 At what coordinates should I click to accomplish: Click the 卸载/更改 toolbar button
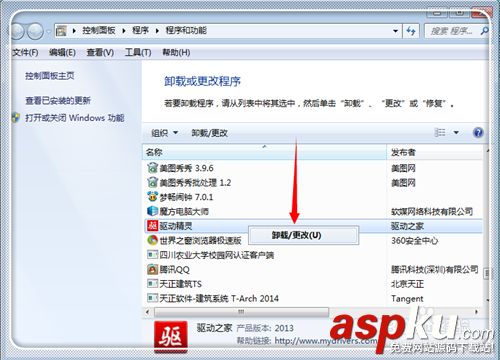pyautogui.click(x=209, y=133)
